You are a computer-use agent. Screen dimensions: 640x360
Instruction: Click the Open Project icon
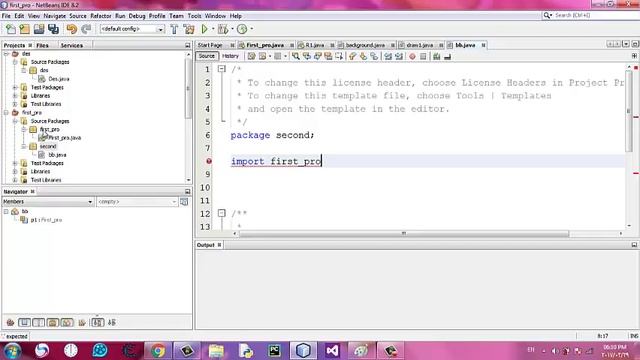[x=39, y=29]
